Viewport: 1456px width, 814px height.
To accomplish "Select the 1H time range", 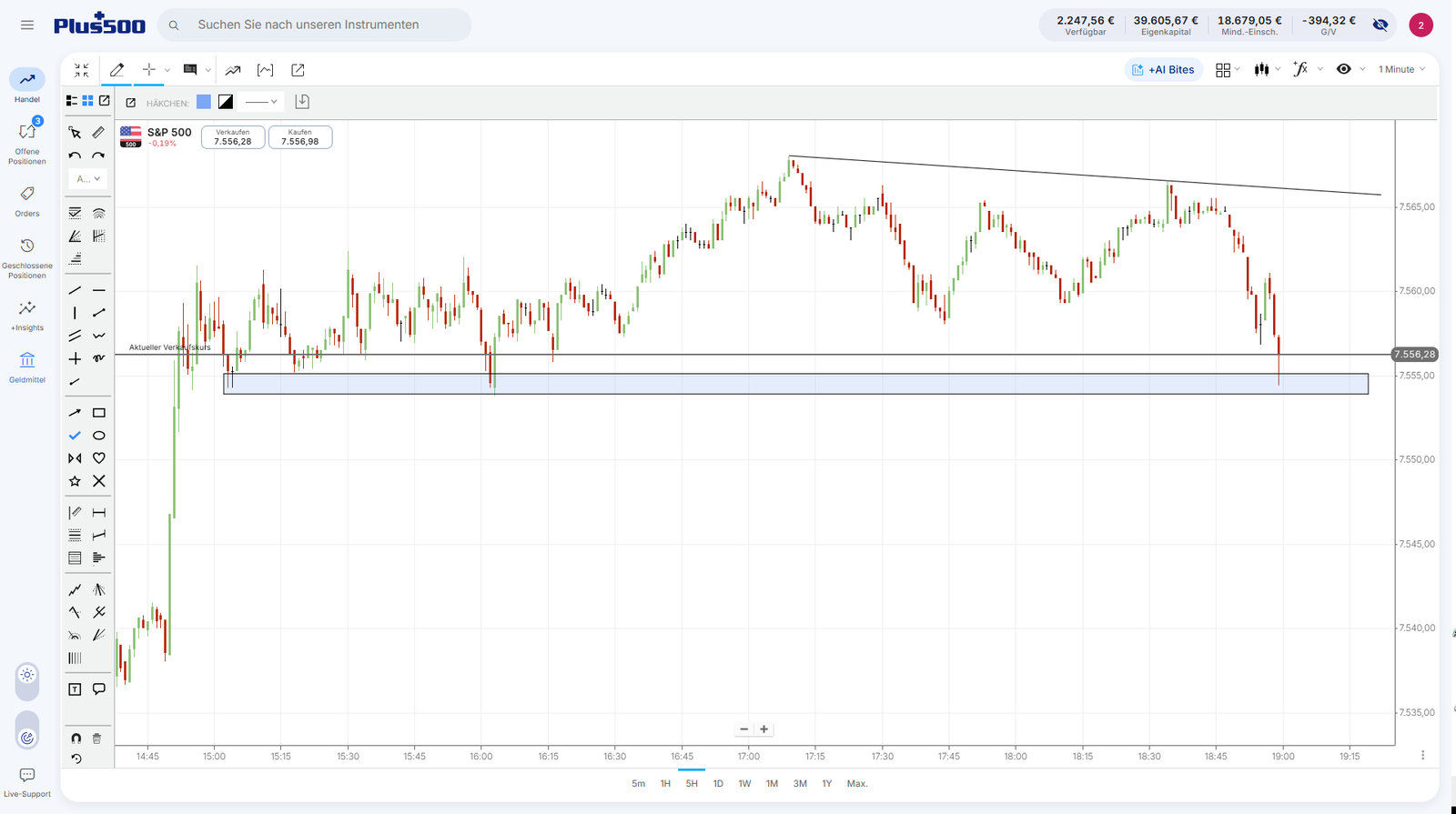I will click(665, 783).
